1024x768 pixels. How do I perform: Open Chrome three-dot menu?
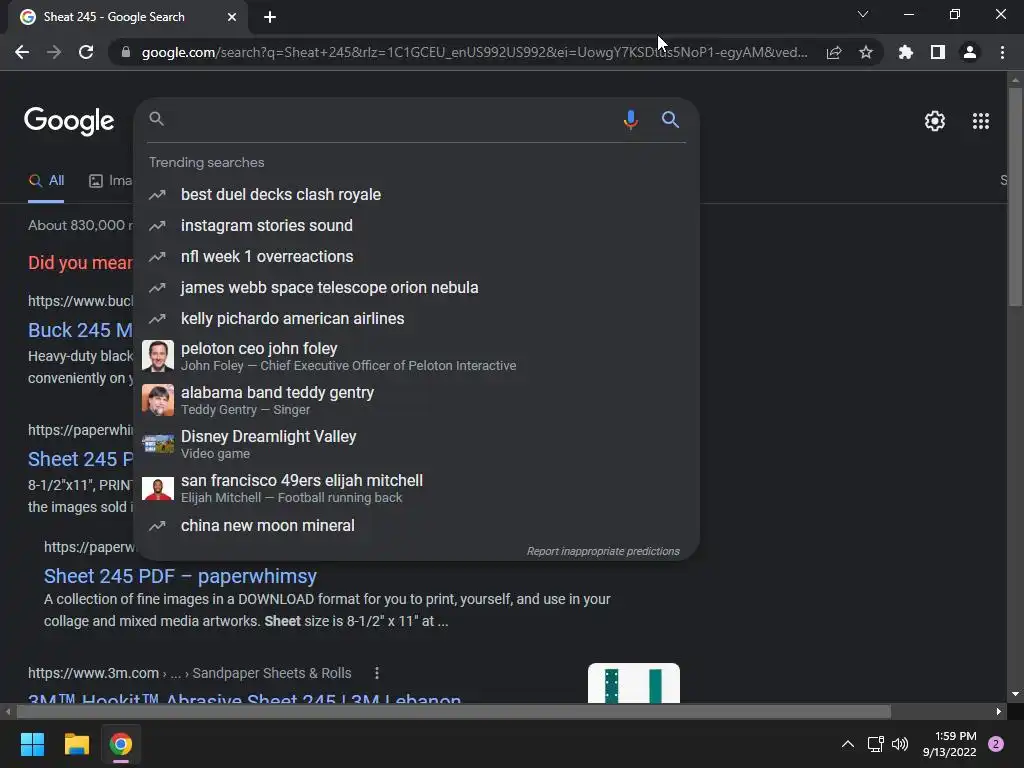(1002, 52)
